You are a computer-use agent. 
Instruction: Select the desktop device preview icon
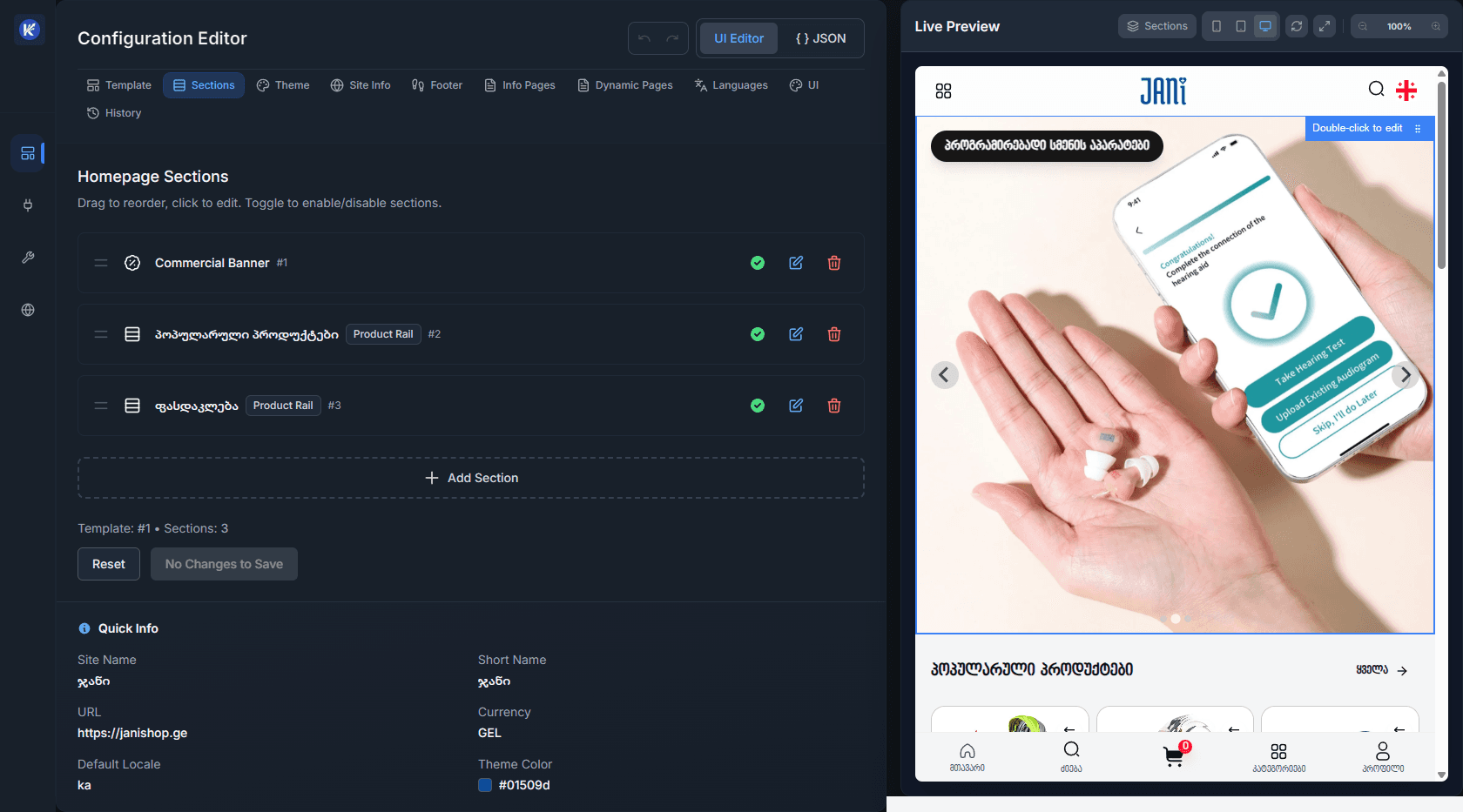tap(1265, 26)
